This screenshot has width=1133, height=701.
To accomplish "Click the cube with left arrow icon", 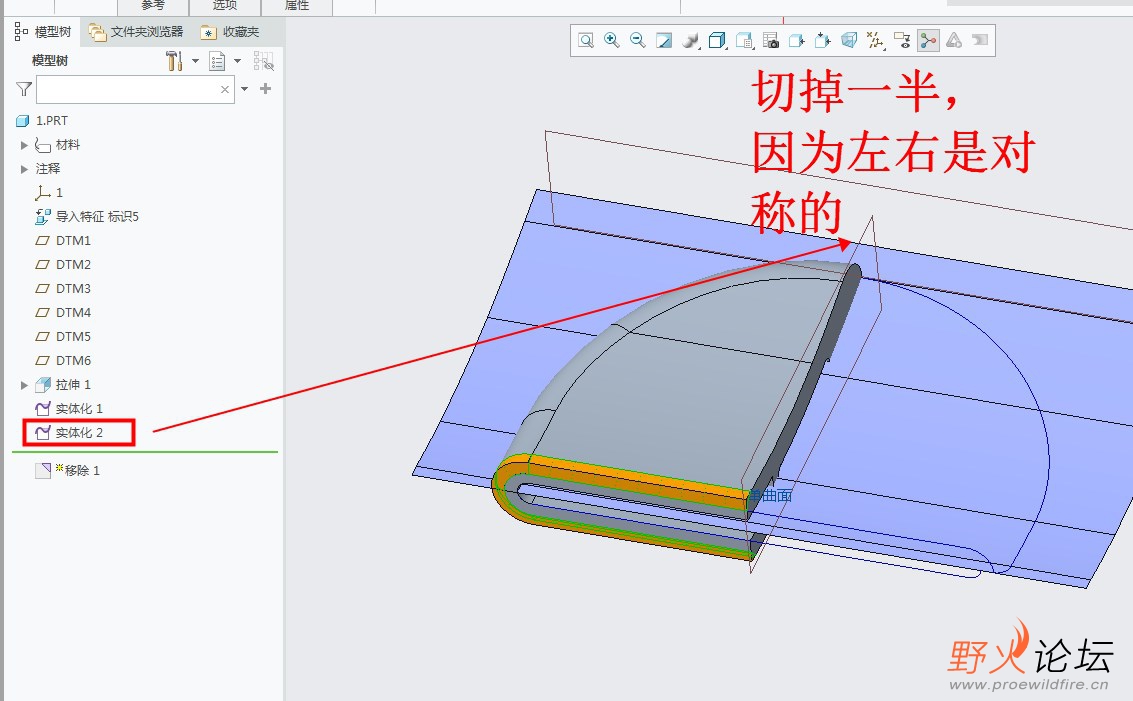I will [x=797, y=40].
